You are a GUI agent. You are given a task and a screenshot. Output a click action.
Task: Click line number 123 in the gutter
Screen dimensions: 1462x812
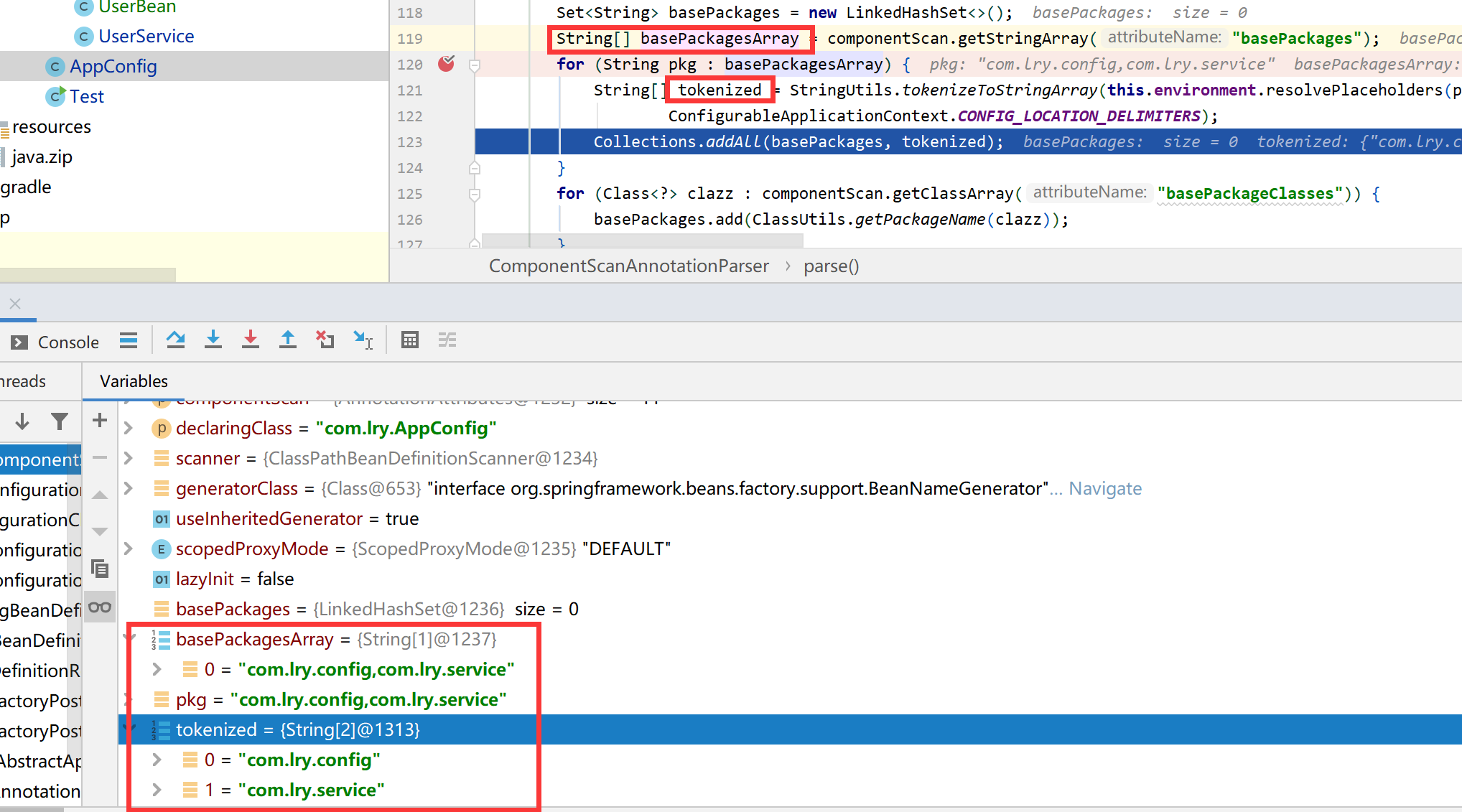coord(410,142)
